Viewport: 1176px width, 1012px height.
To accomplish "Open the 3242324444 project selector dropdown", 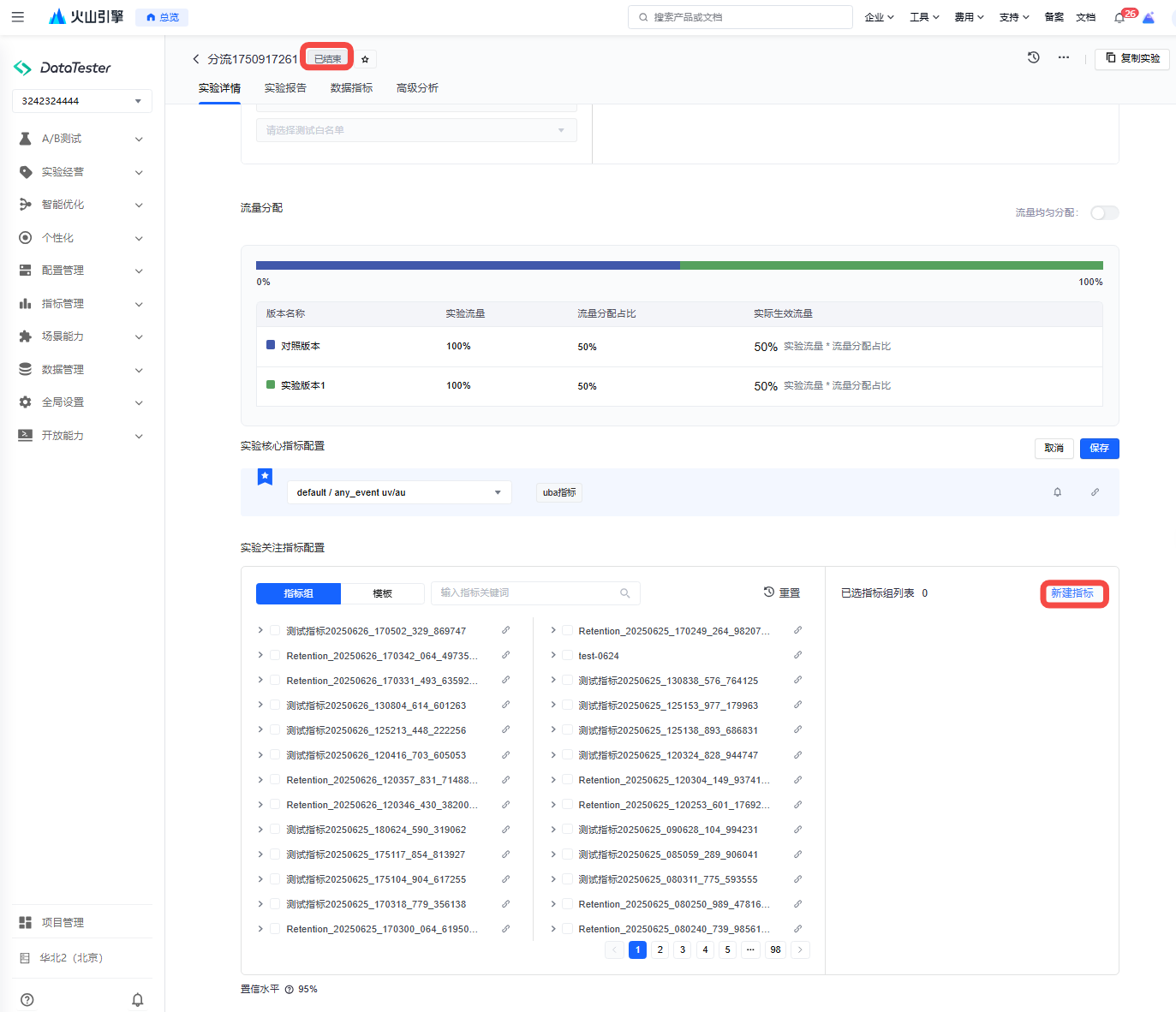I will click(82, 101).
